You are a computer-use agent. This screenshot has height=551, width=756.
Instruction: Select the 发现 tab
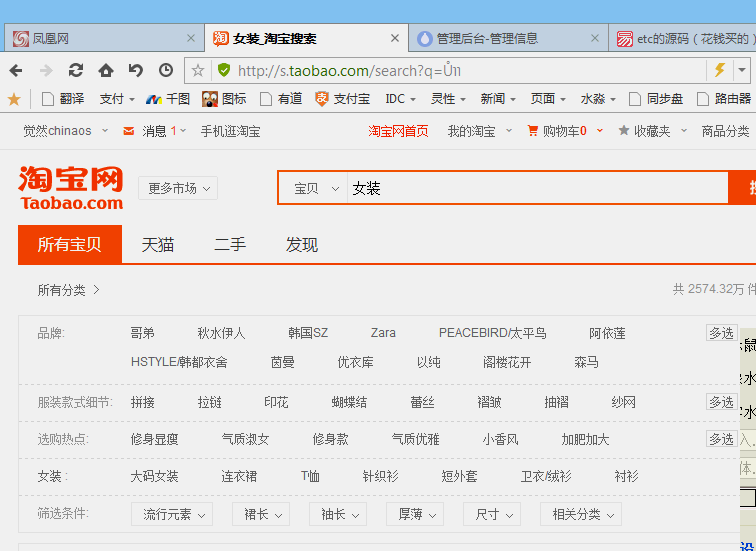pos(302,245)
